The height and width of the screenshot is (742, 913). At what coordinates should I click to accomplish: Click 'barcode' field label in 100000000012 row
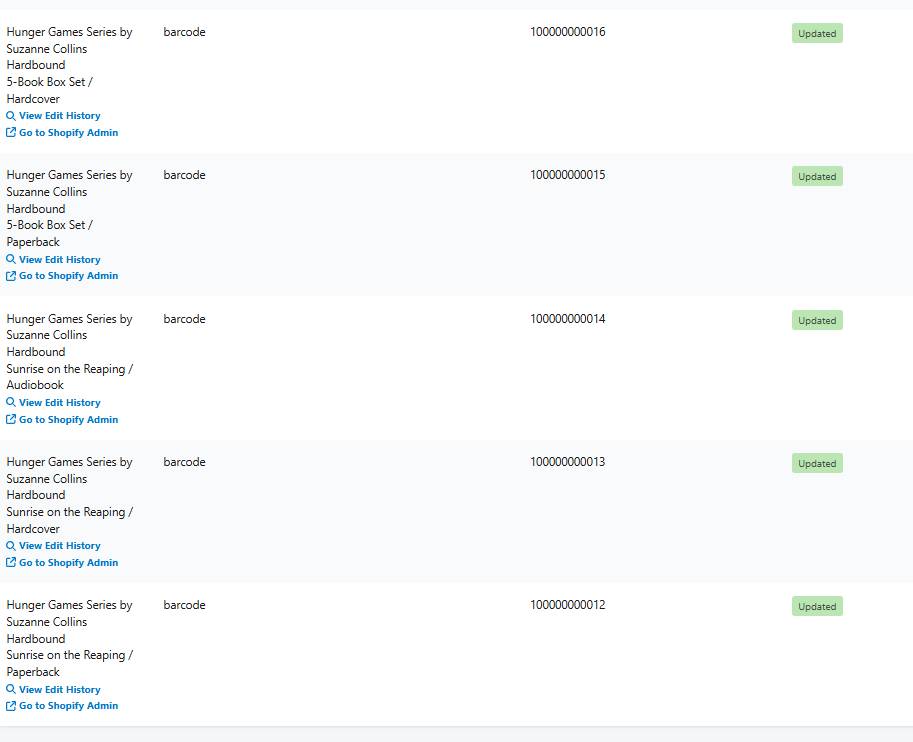(185, 605)
